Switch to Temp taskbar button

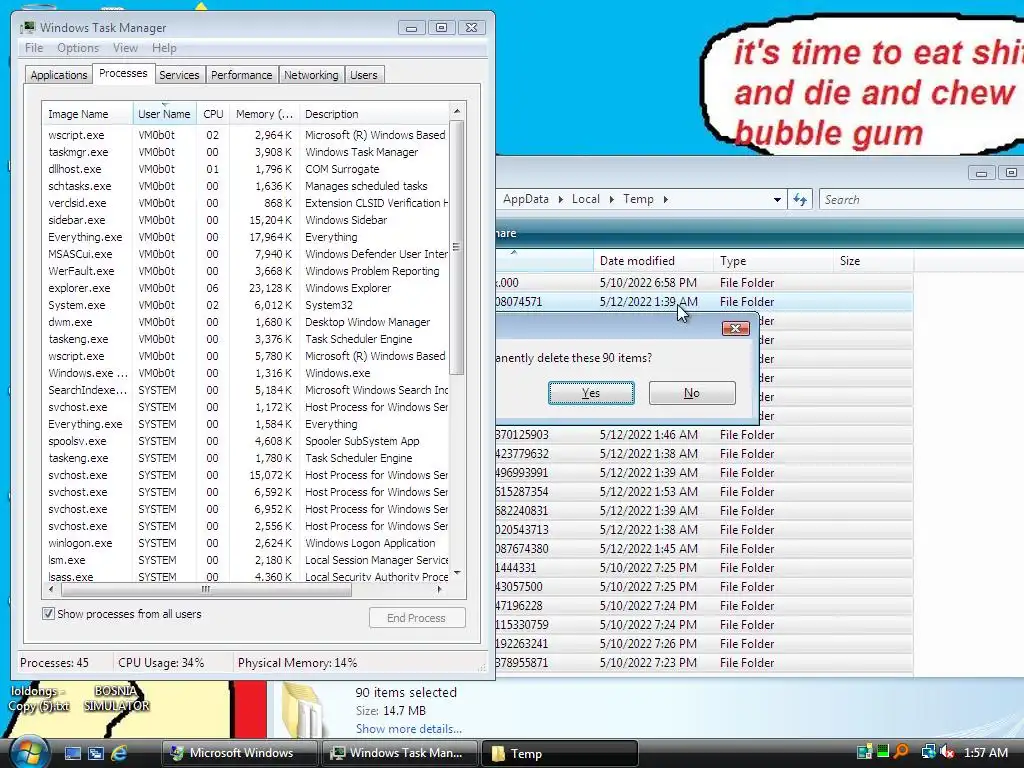(558, 753)
